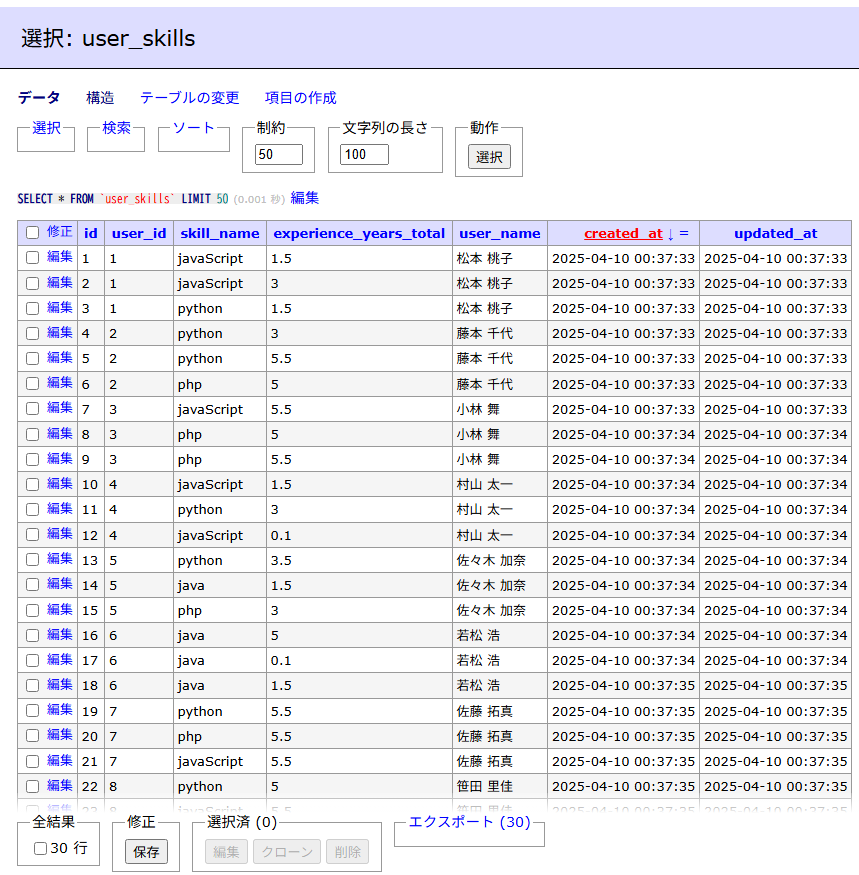Open テーブルの変更 link
859x875 pixels.
(189, 98)
